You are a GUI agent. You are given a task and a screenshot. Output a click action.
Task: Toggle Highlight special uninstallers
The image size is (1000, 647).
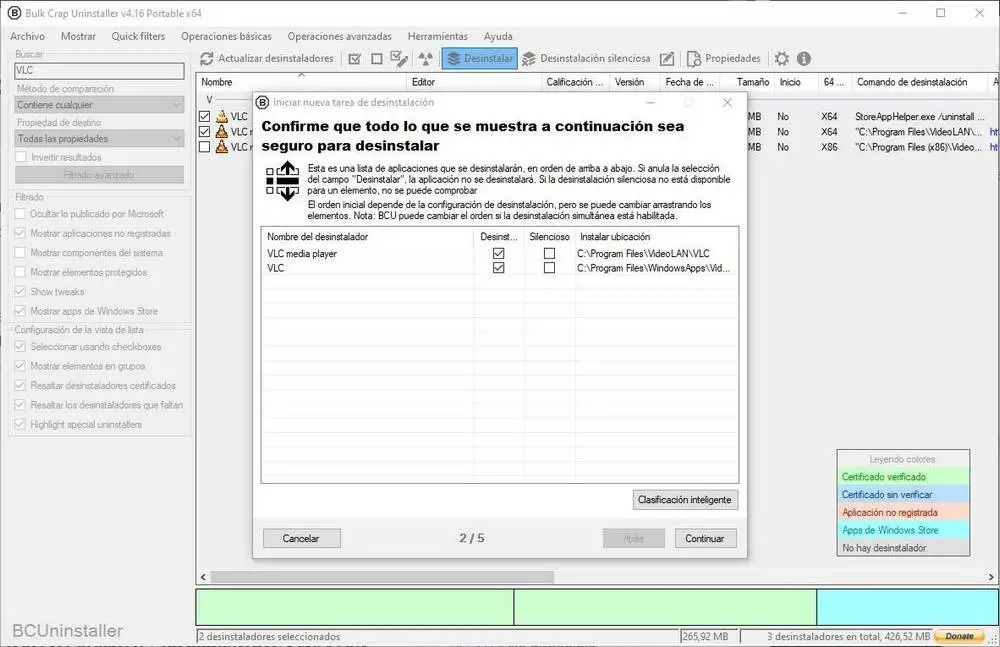(20, 424)
